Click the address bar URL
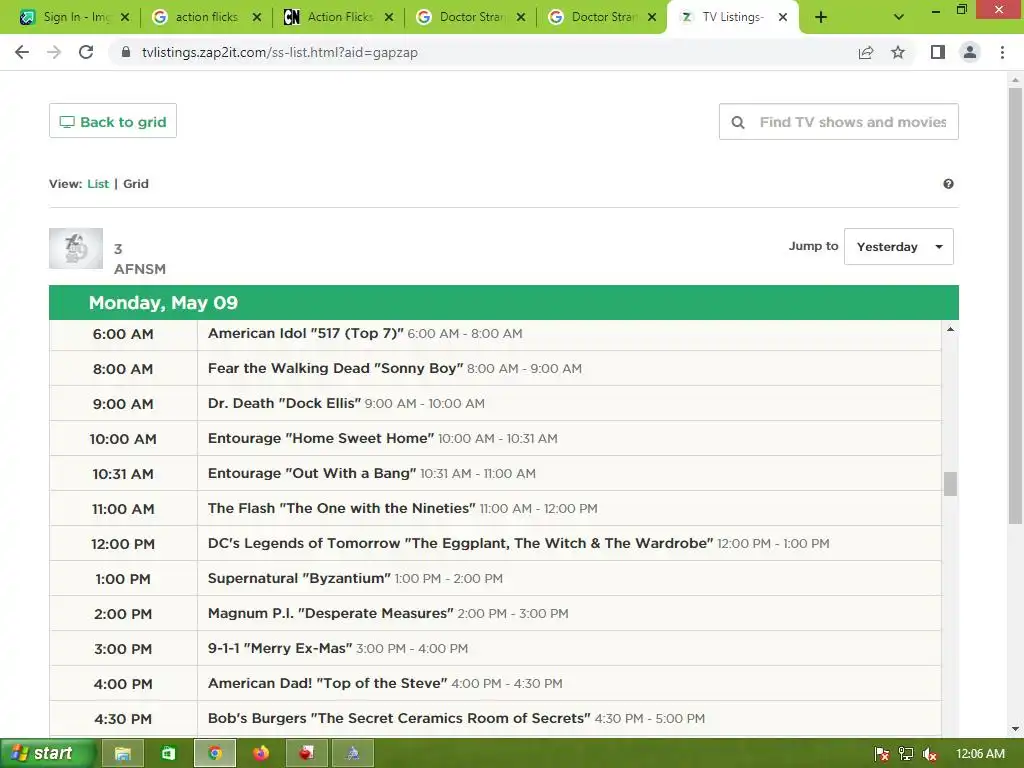Screen dimensions: 1024x768 [280, 52]
